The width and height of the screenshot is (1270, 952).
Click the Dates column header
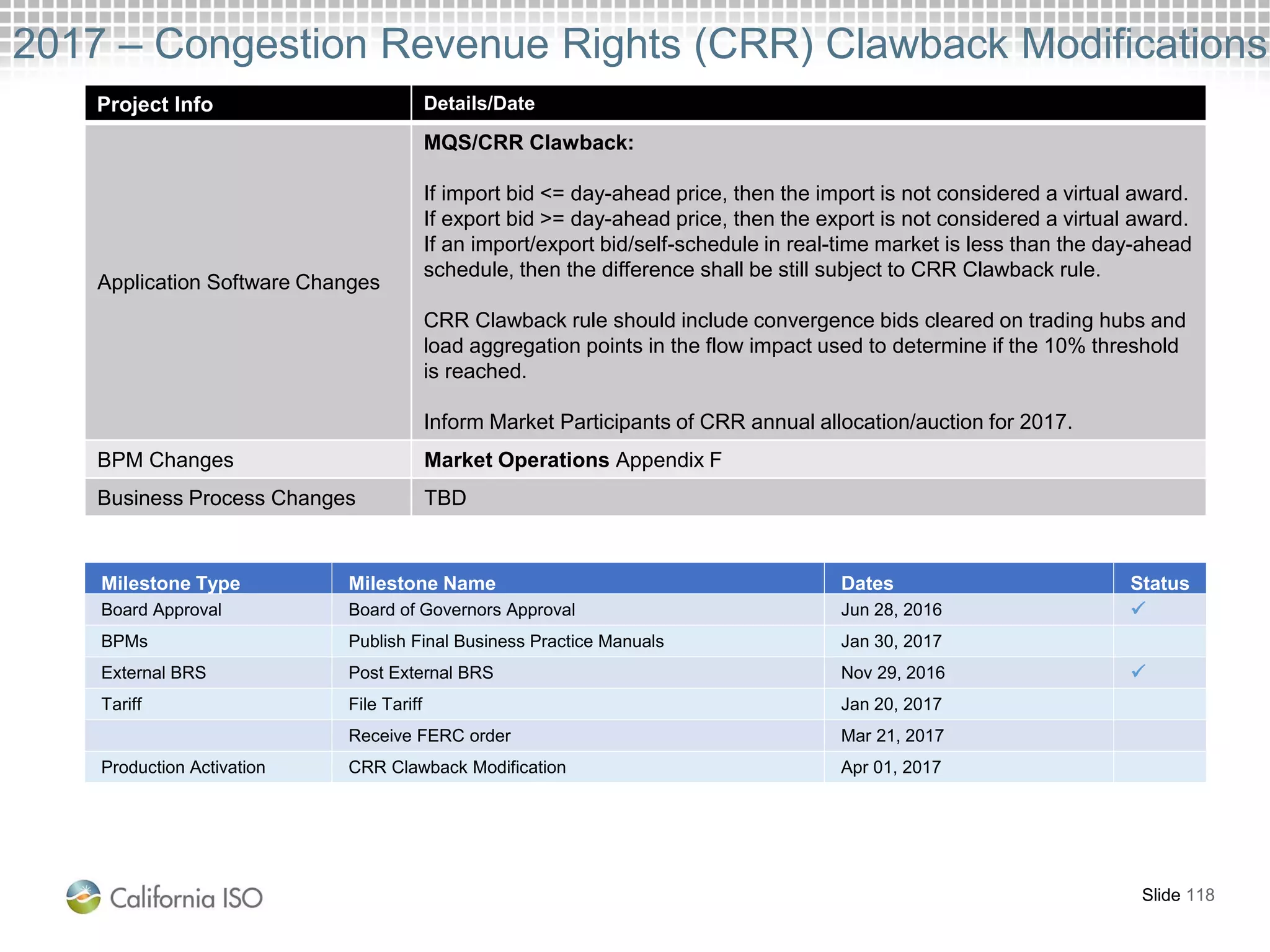click(x=969, y=578)
